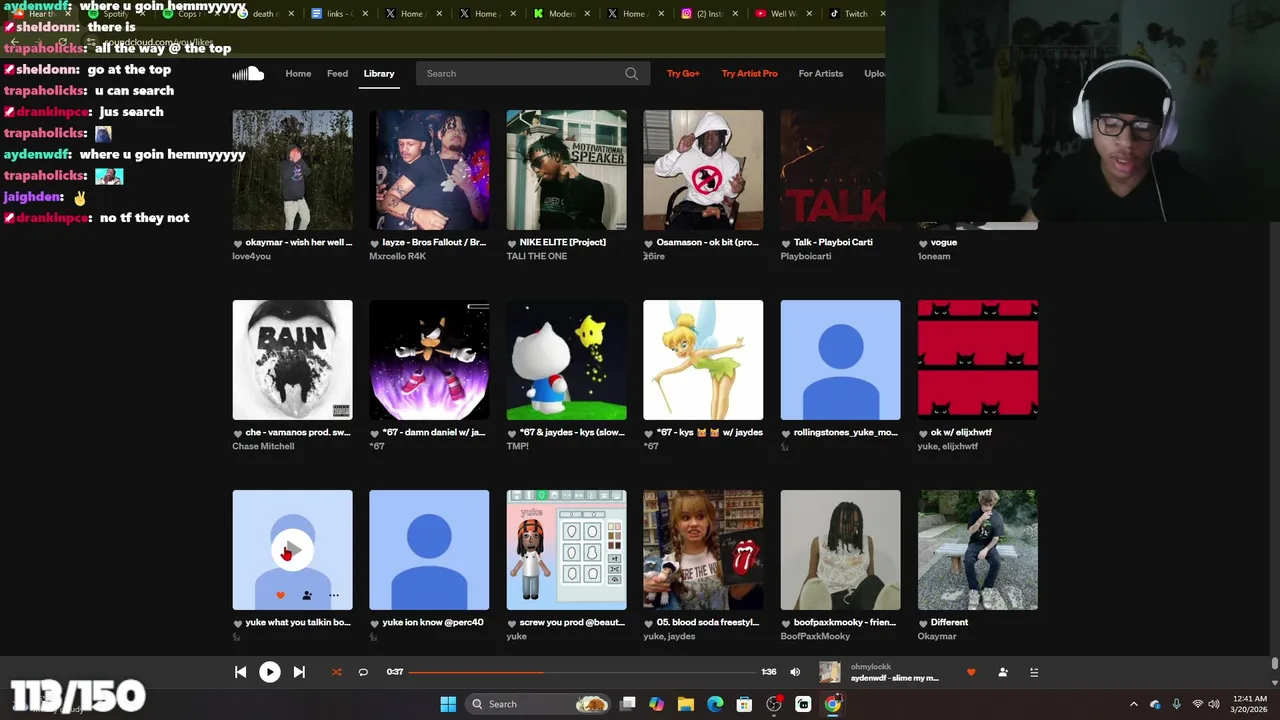Play the previous track
This screenshot has height=720, width=1280.
241,672
